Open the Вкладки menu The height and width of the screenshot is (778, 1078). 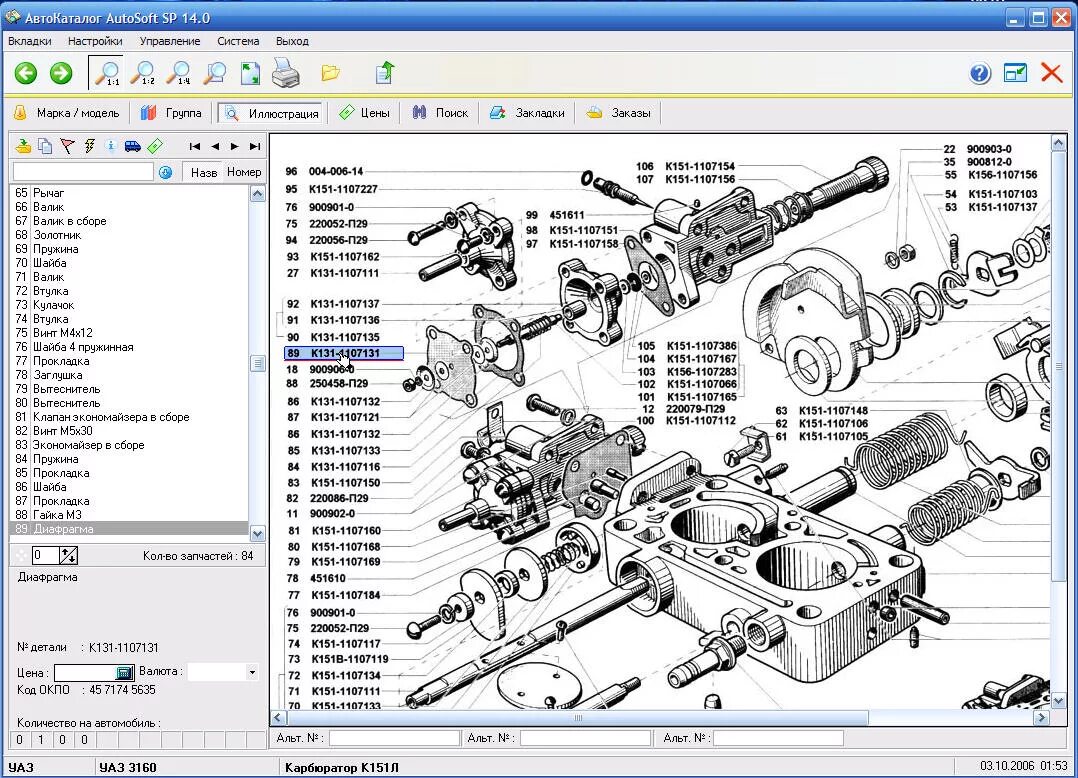pyautogui.click(x=30, y=41)
